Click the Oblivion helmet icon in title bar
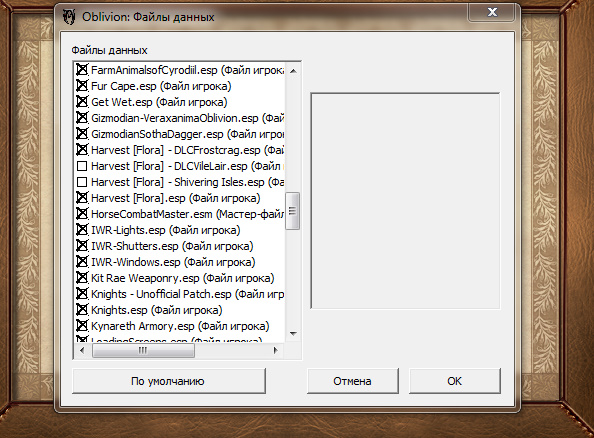Viewport: 594px width, 438px height. [x=69, y=17]
